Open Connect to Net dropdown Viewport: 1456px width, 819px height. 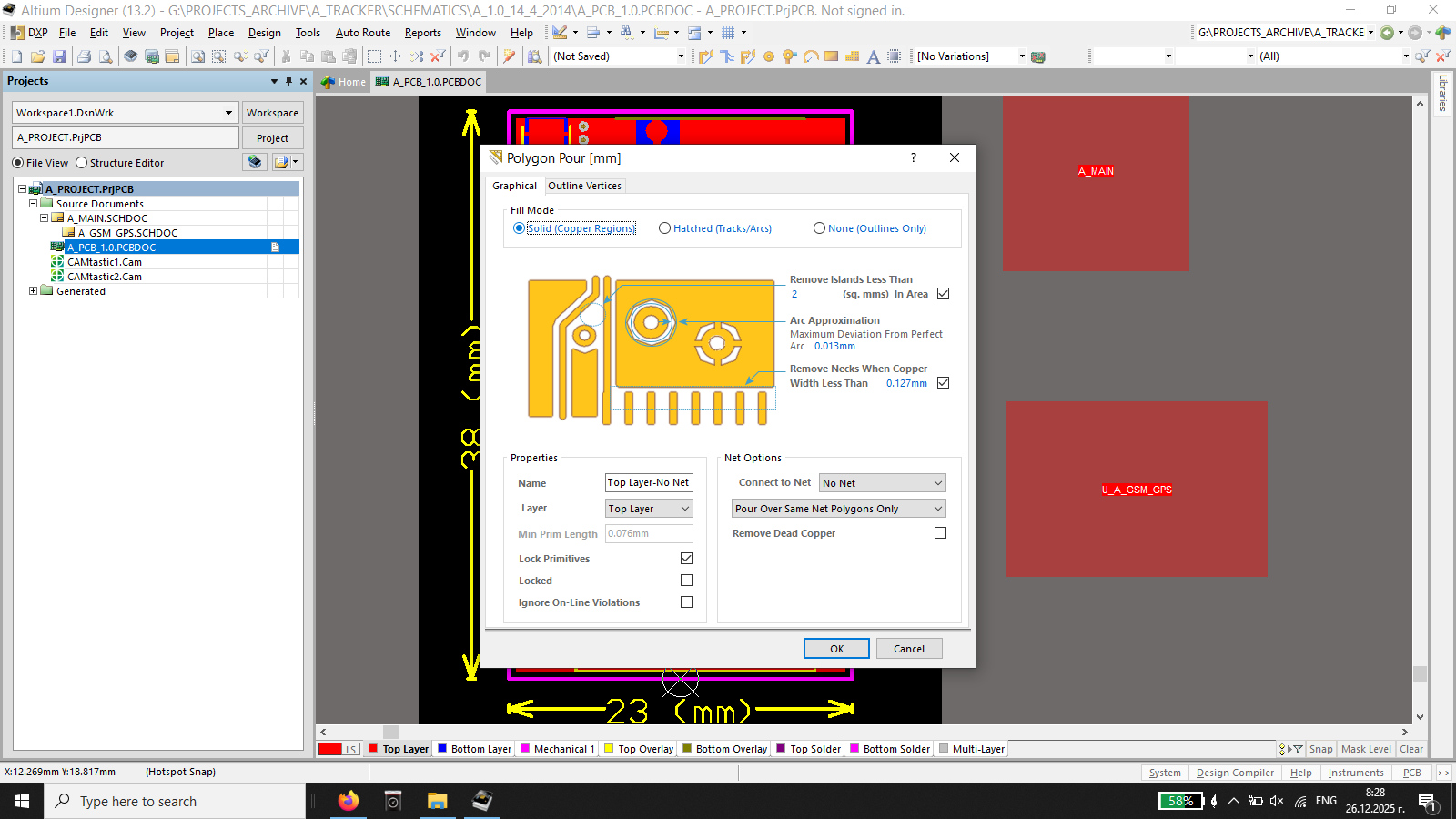[x=883, y=483]
